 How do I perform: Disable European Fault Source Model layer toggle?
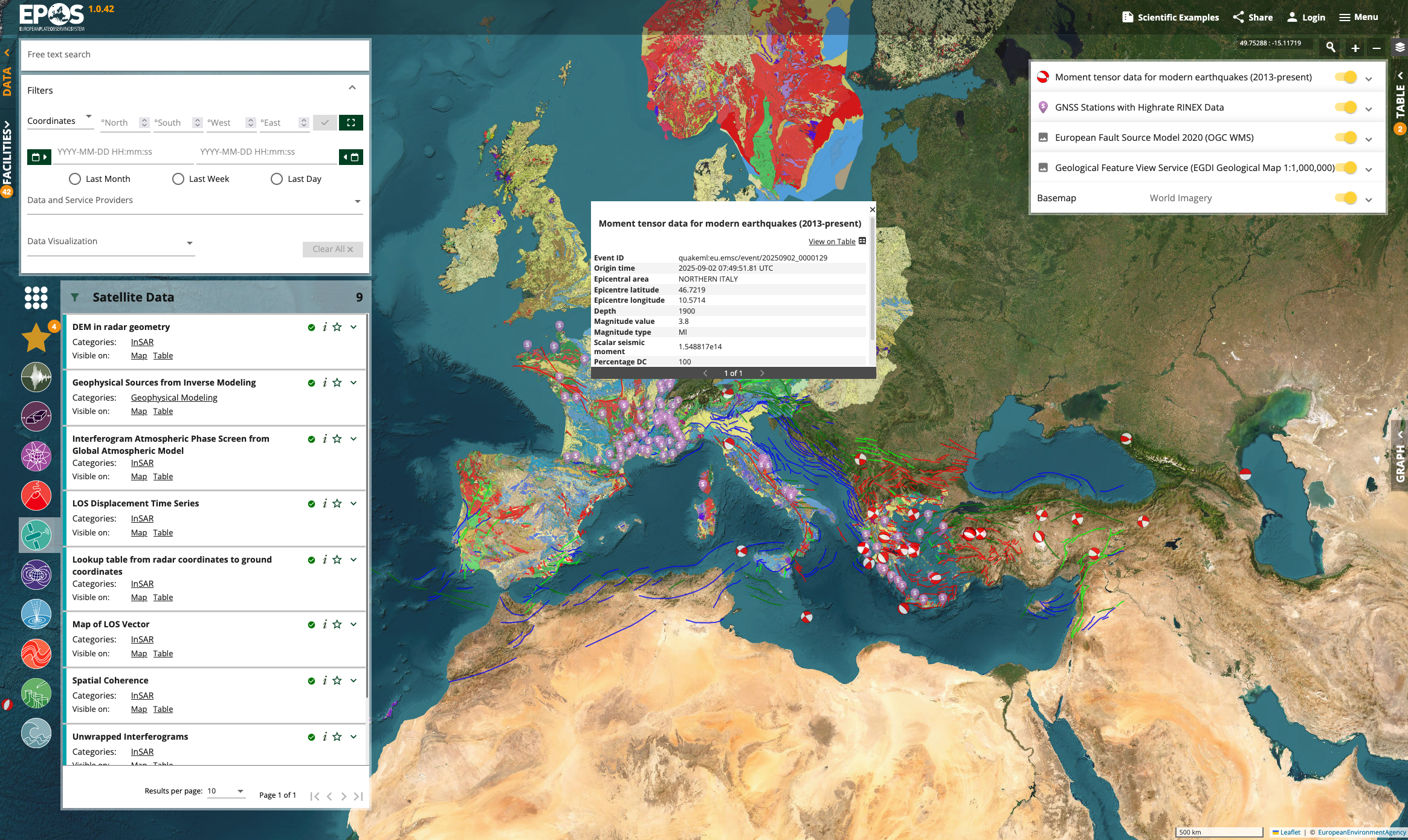[x=1346, y=138]
